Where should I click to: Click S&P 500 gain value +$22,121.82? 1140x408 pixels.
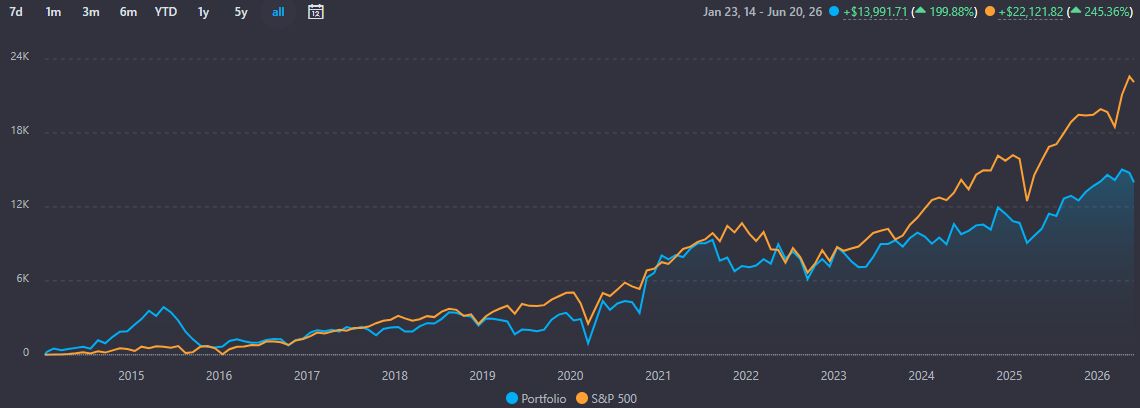[x=1031, y=12]
